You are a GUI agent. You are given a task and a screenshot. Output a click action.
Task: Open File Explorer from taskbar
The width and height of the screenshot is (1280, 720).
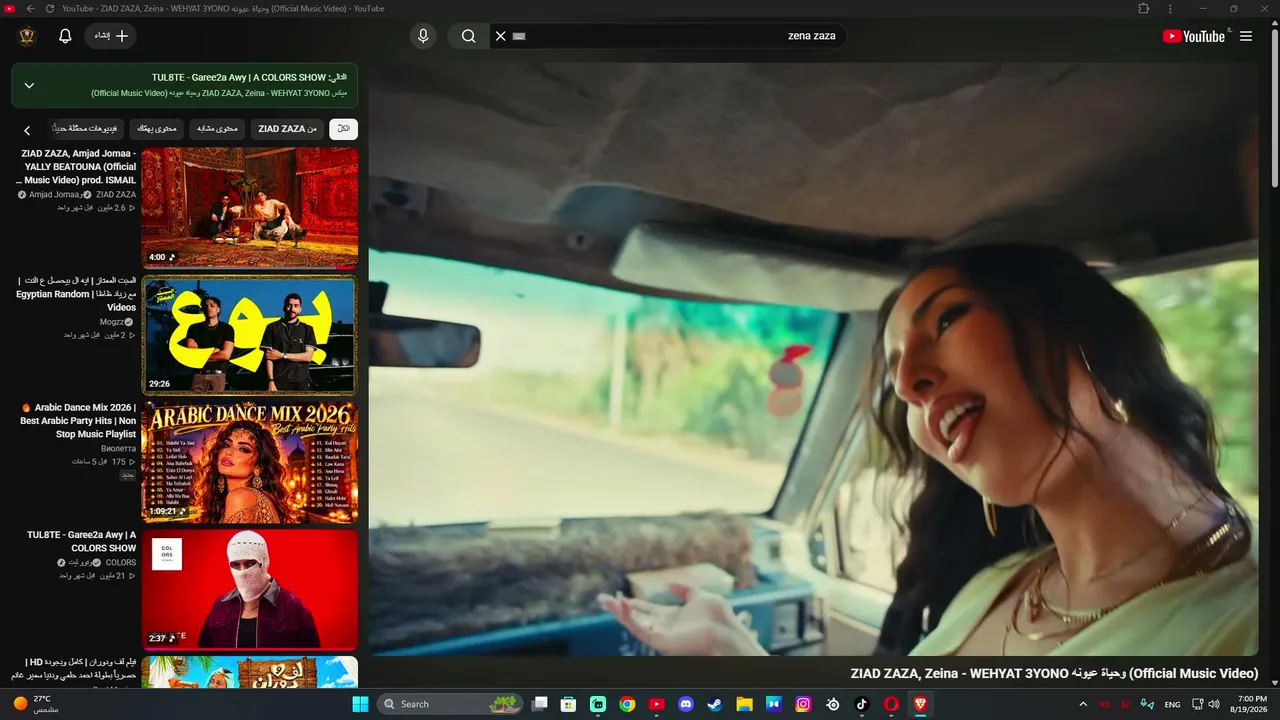point(744,704)
